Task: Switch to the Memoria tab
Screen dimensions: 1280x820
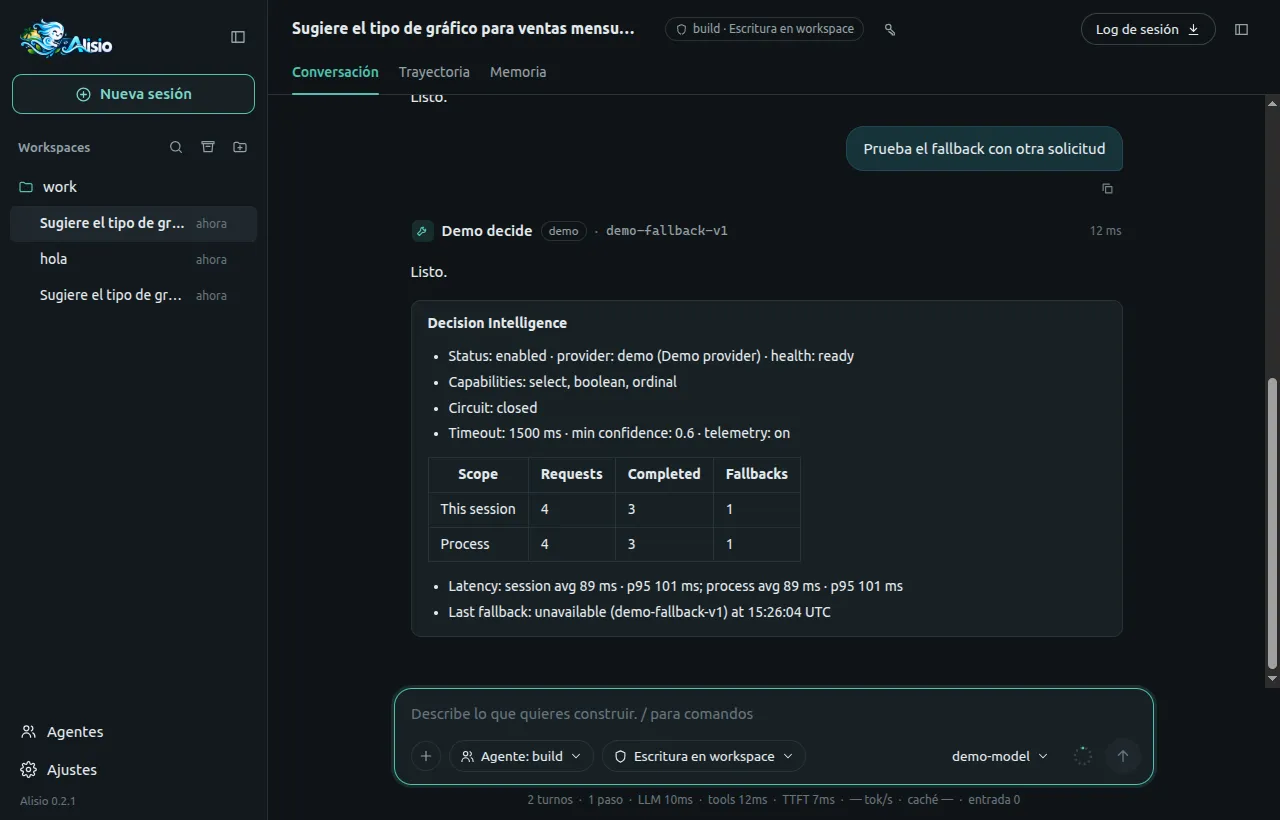Action: point(518,72)
